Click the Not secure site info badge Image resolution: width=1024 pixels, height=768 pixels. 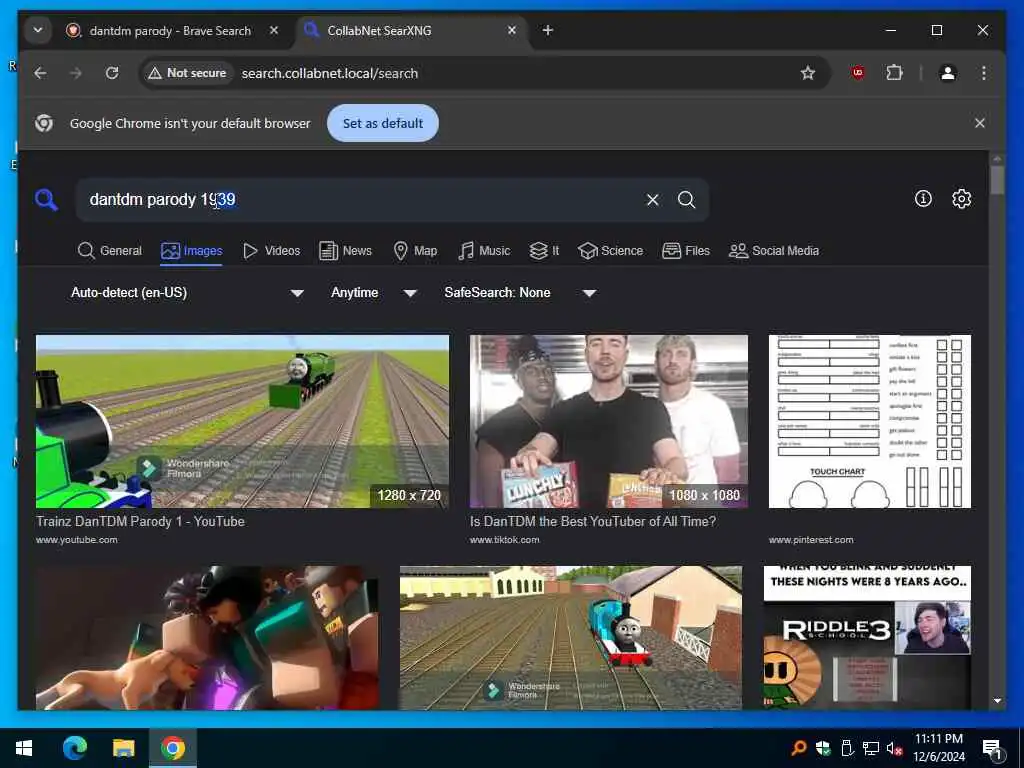click(x=187, y=73)
